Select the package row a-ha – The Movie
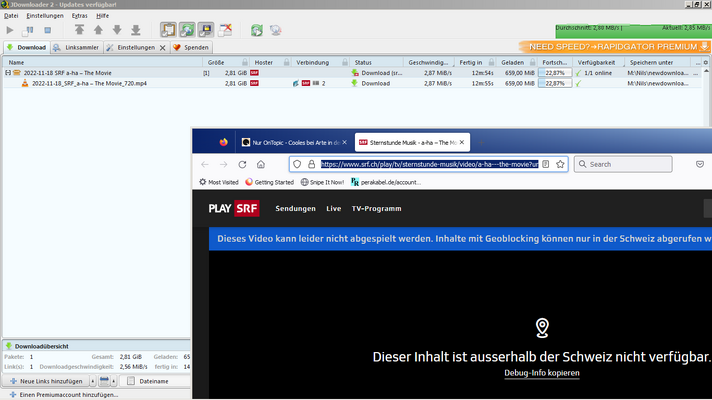712x400 pixels. [352, 73]
